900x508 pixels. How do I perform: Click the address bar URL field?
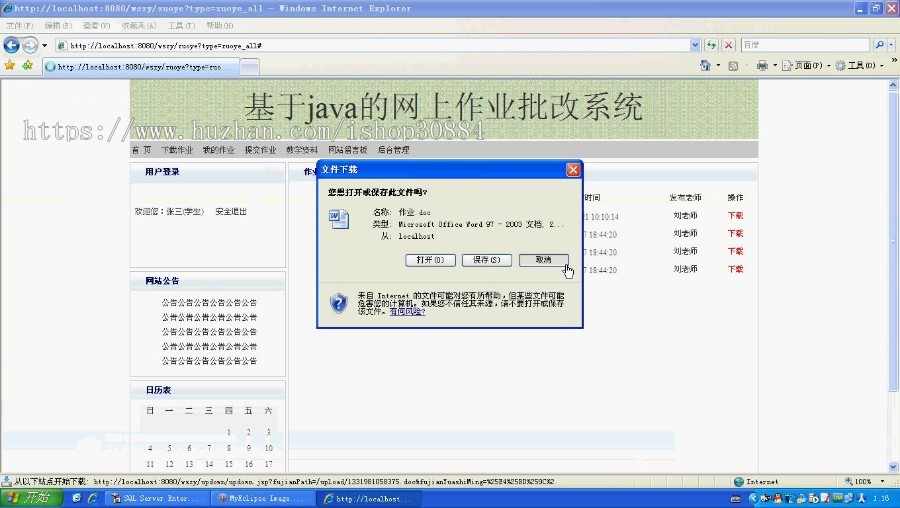(x=373, y=45)
